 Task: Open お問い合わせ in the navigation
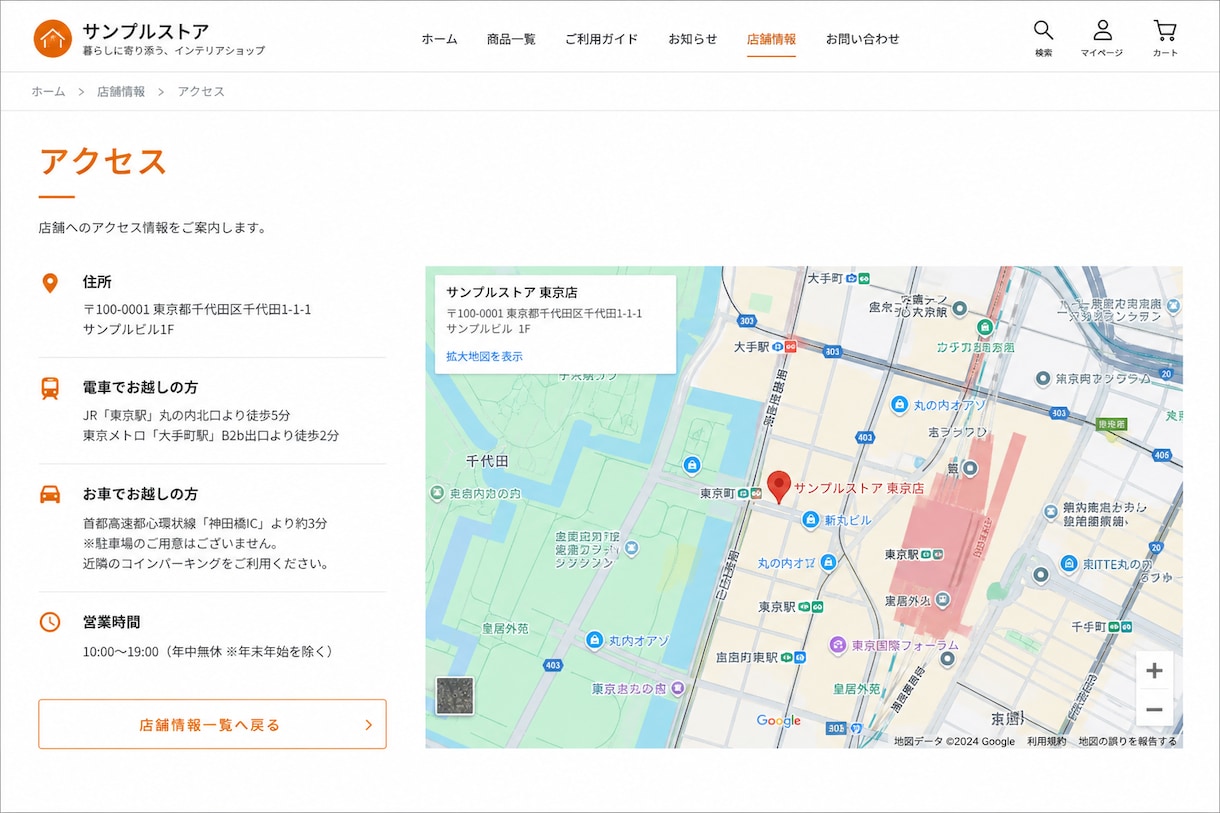(862, 39)
